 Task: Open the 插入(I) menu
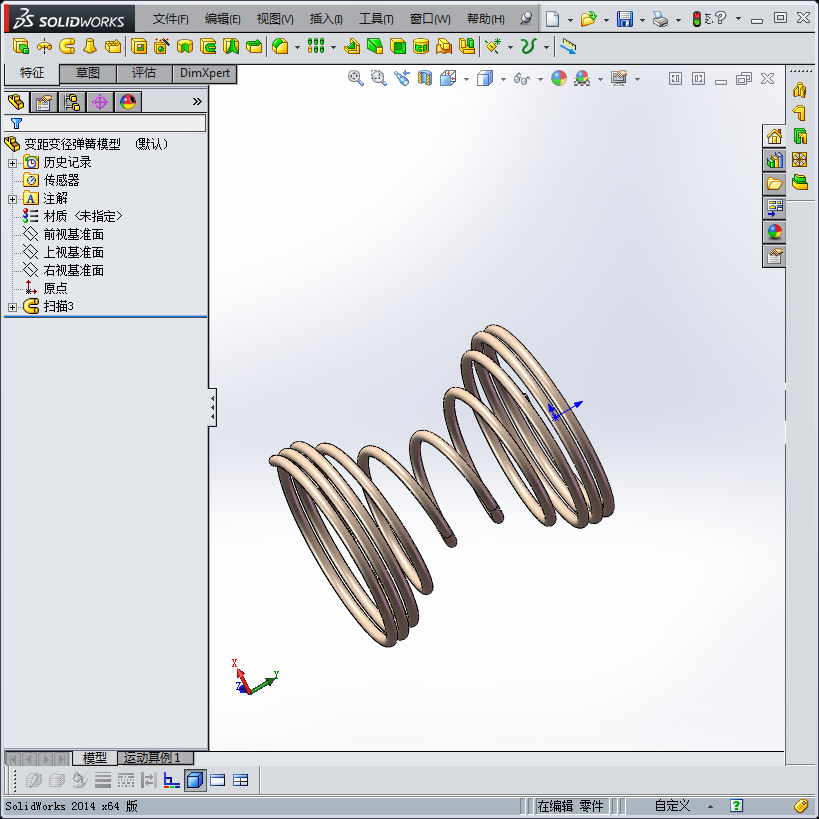[326, 19]
